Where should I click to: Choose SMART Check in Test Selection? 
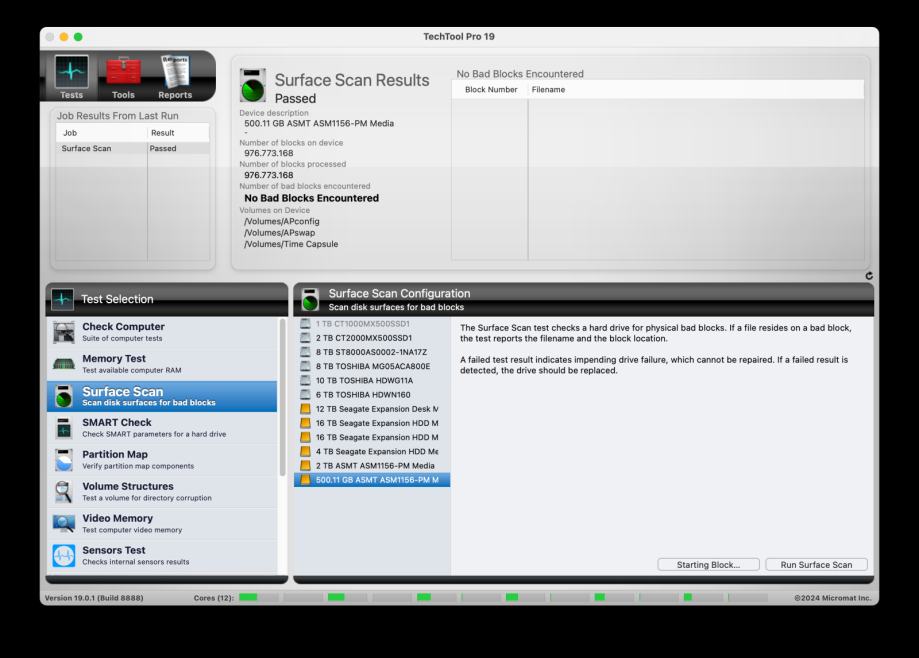pos(162,428)
